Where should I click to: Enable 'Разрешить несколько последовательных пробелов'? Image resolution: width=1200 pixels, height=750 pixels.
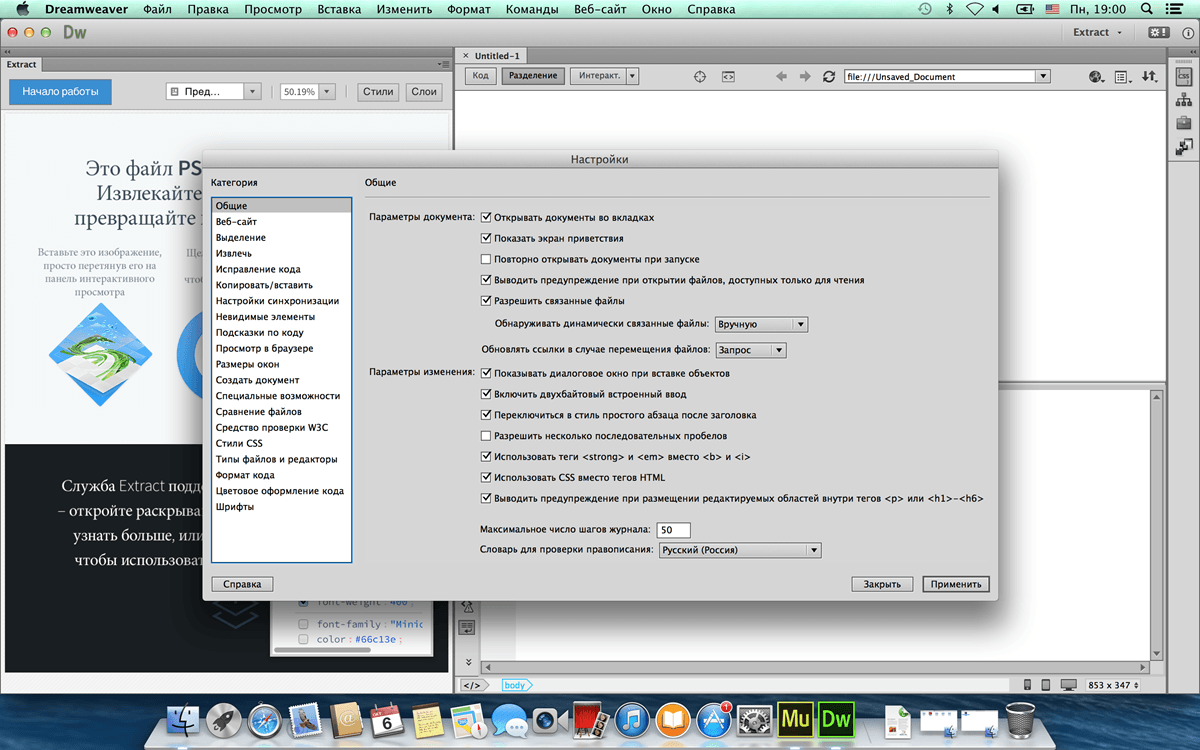486,436
